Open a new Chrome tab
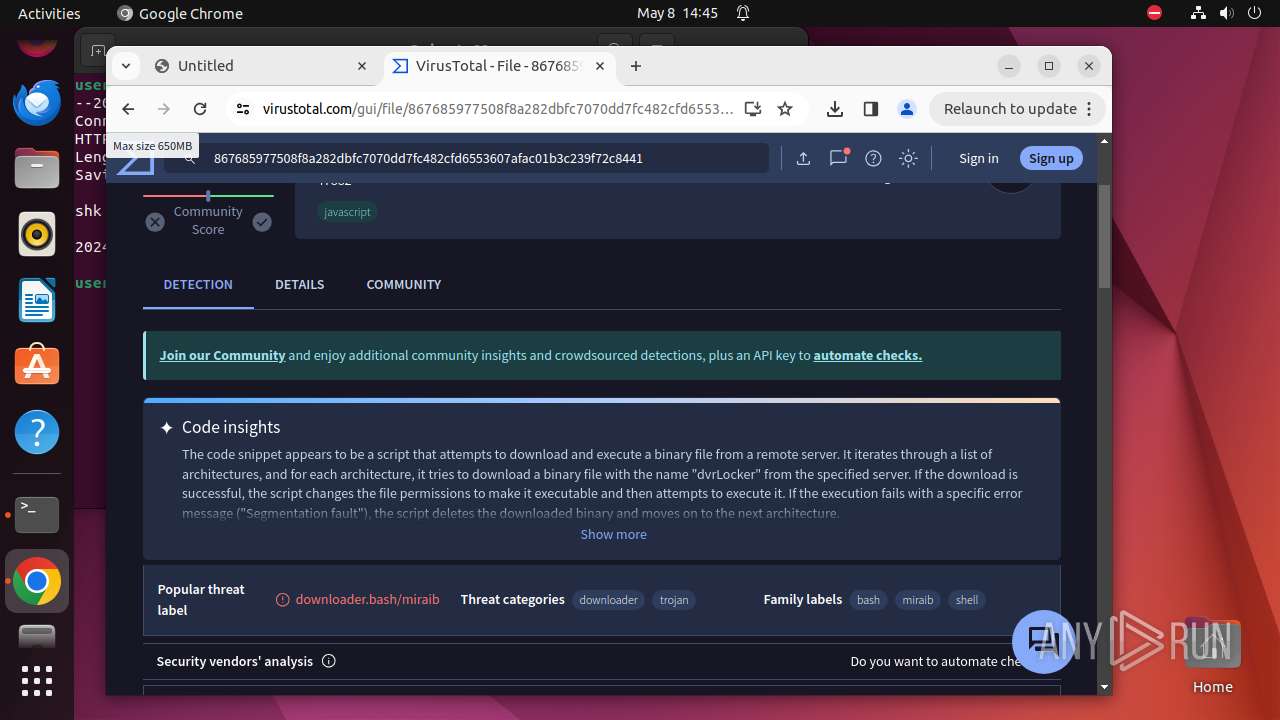This screenshot has height=720, width=1280. click(x=636, y=66)
